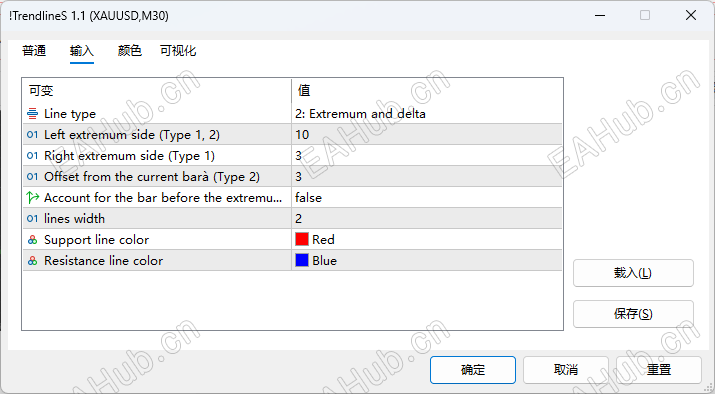Click color icon beside Resistance line color

coord(32,261)
